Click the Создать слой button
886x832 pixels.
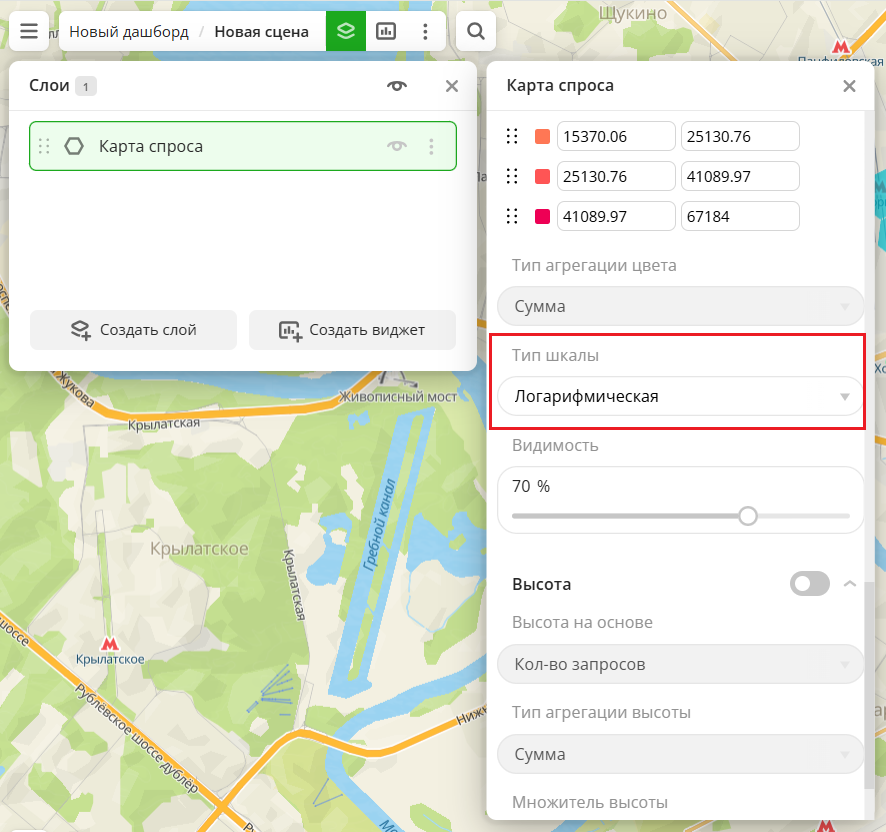133,330
